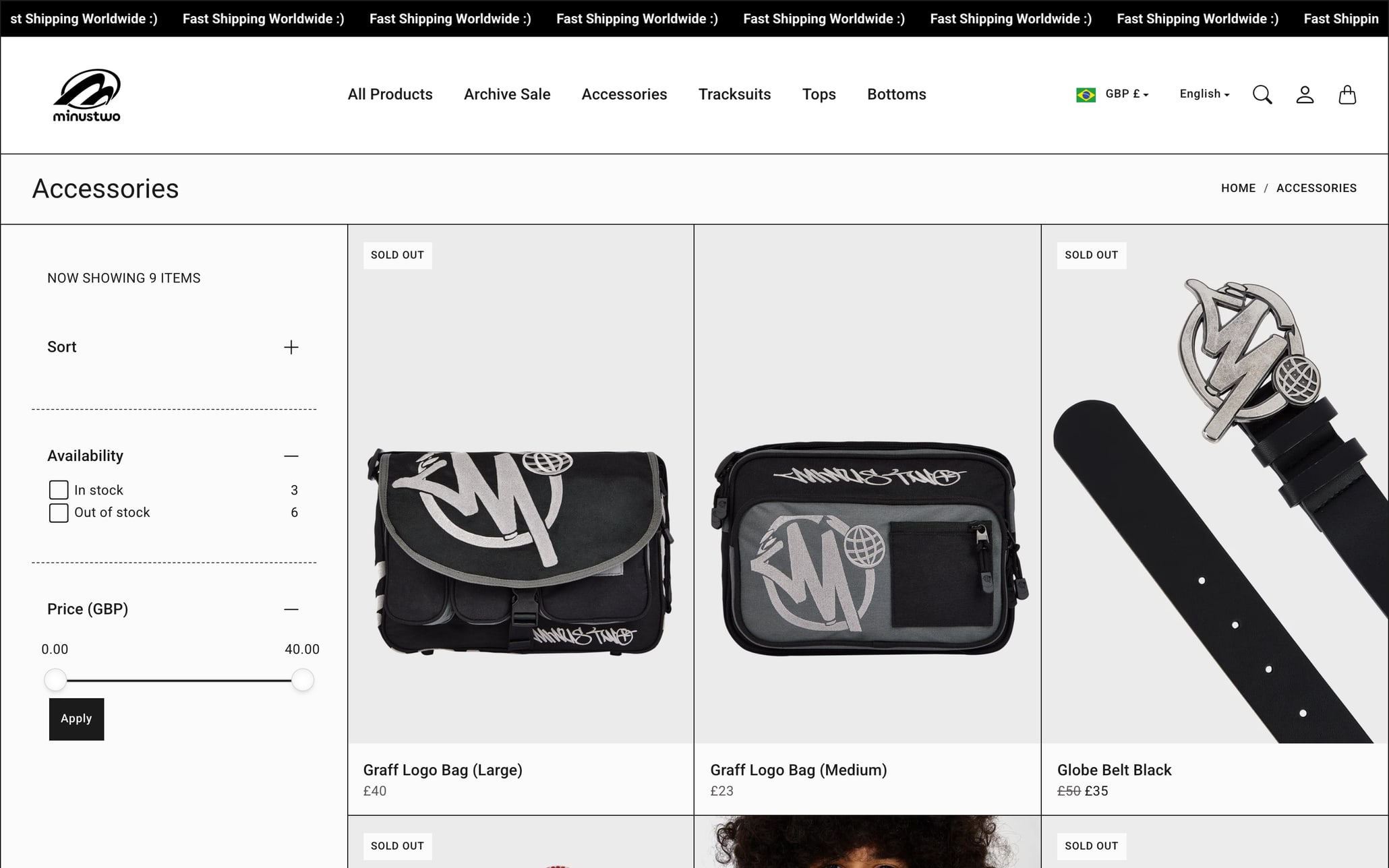Click SOLD OUT badge on Globe Belt
Screen dimensions: 1389x868
tap(1091, 255)
